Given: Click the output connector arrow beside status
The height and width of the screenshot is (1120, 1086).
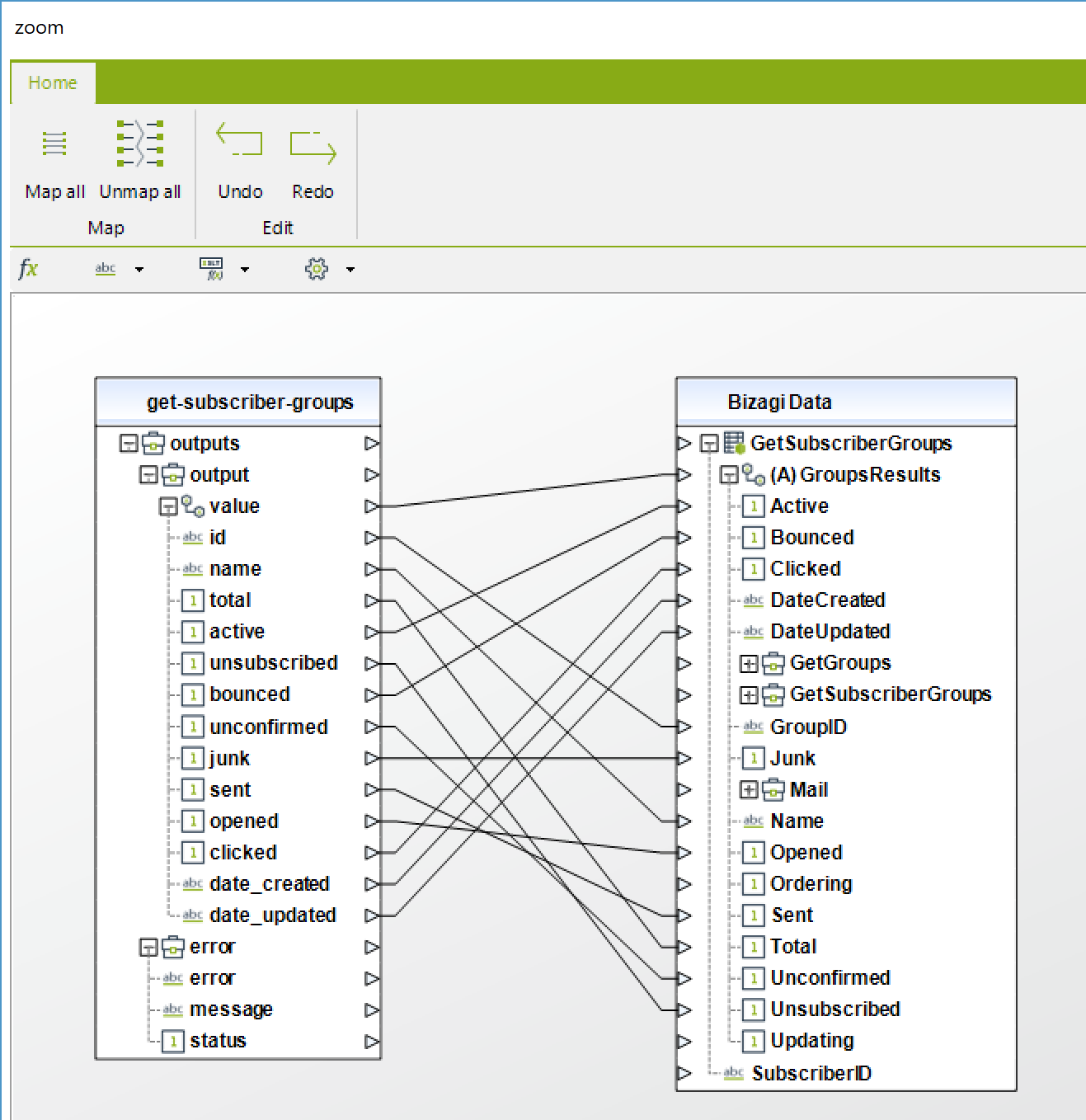Looking at the screenshot, I should point(372,1041).
